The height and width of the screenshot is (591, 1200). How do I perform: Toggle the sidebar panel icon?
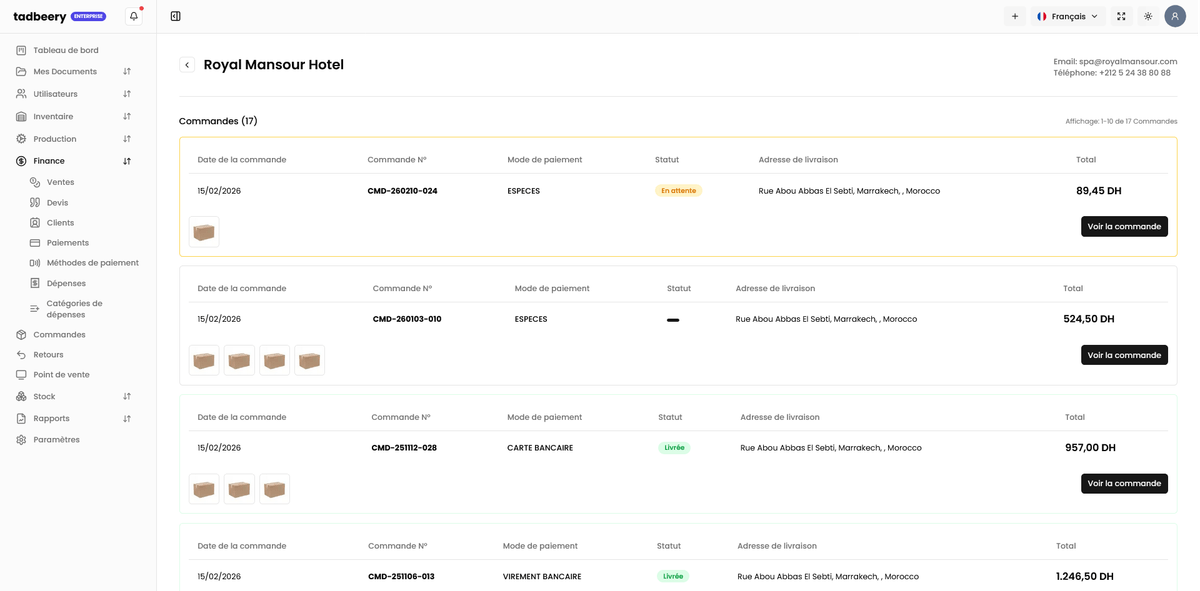point(176,16)
